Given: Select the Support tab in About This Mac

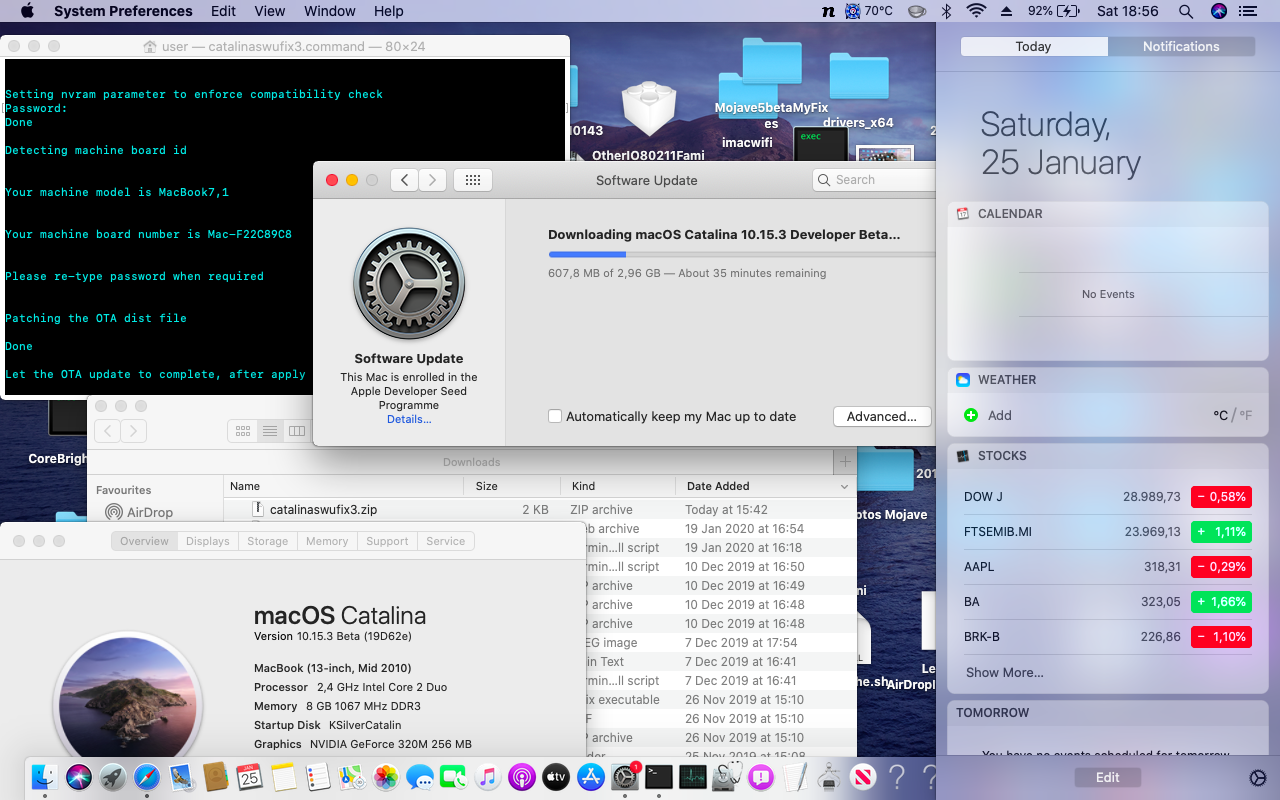Looking at the screenshot, I should (387, 541).
